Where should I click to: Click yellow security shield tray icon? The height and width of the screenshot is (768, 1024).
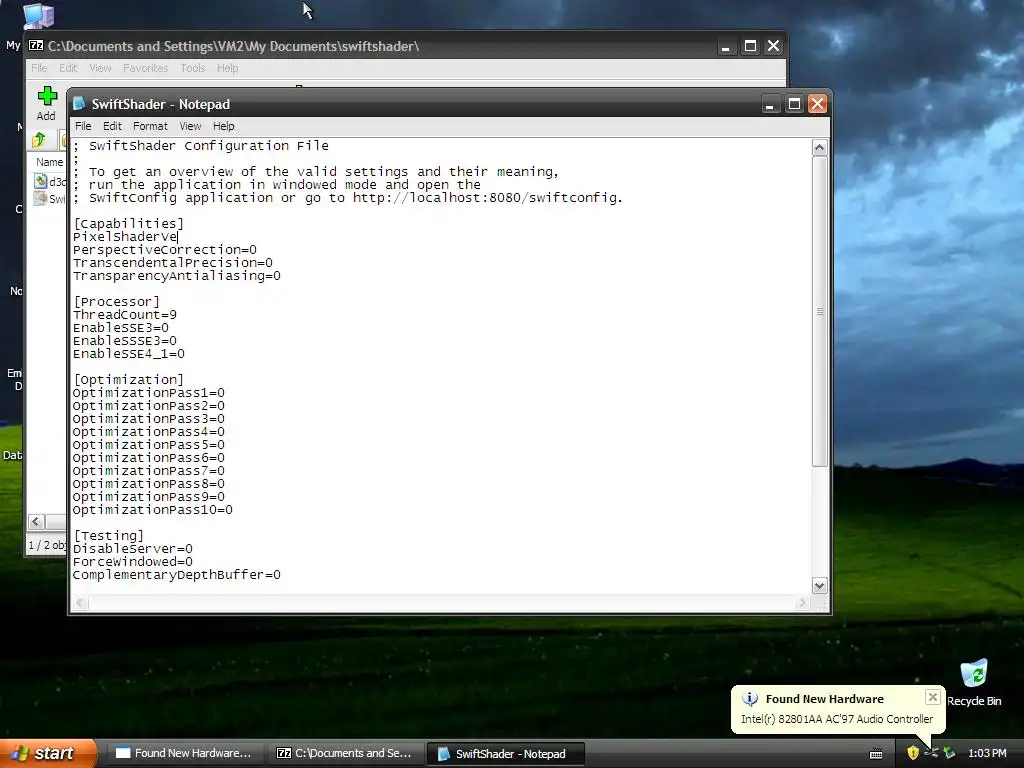click(x=913, y=753)
